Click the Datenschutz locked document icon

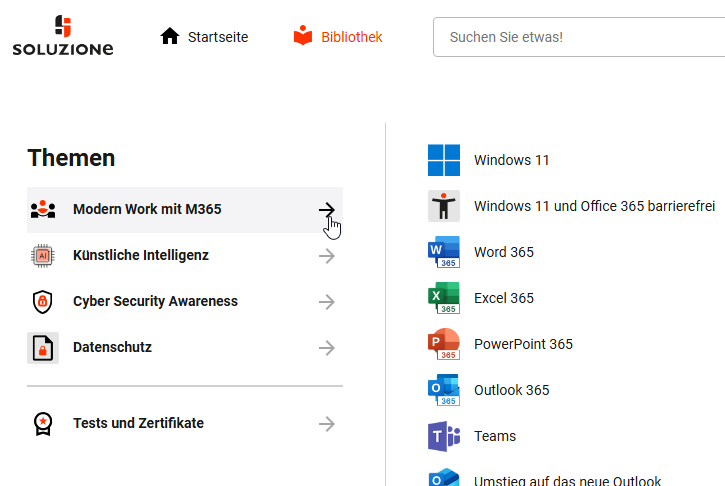[x=43, y=348]
